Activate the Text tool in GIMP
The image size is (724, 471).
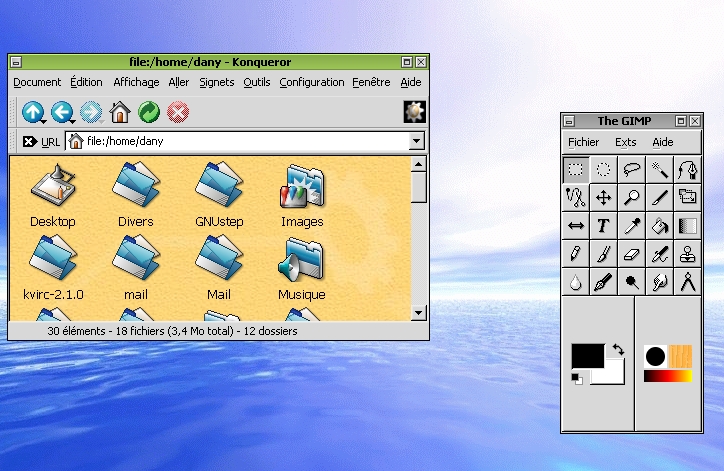(x=603, y=226)
